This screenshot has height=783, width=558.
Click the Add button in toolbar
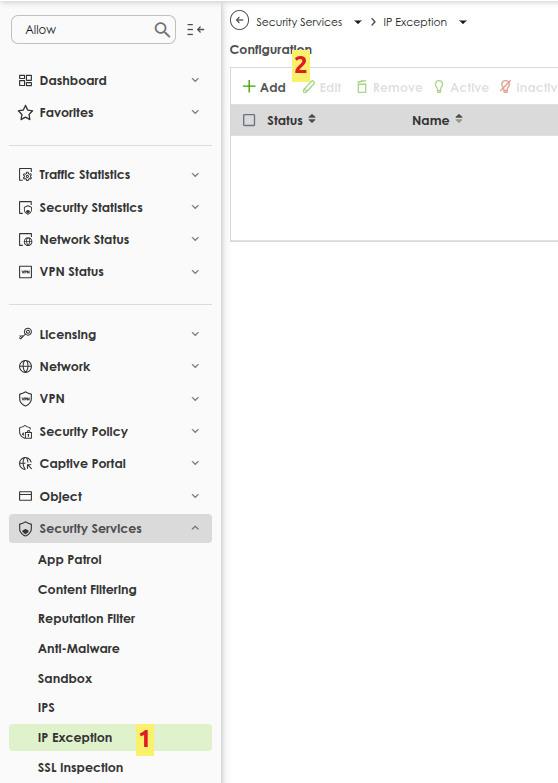(x=264, y=87)
